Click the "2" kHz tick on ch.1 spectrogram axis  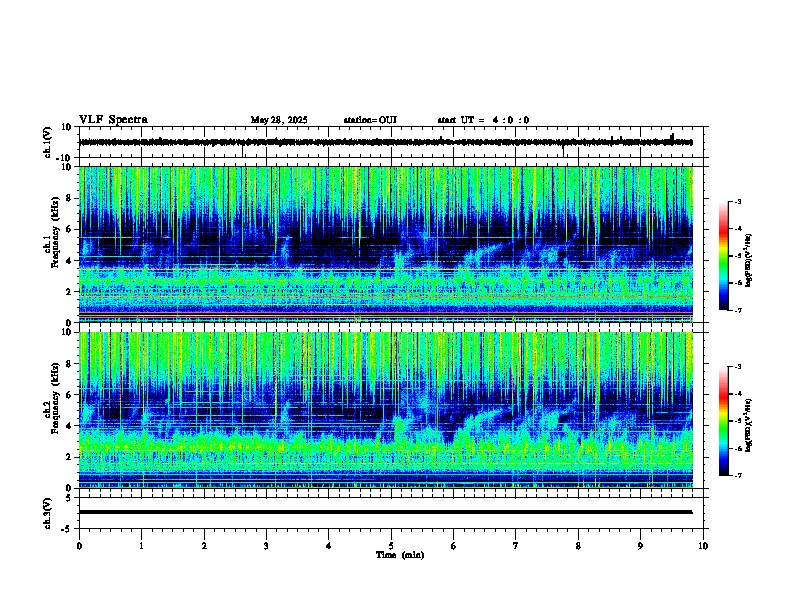tap(70, 291)
